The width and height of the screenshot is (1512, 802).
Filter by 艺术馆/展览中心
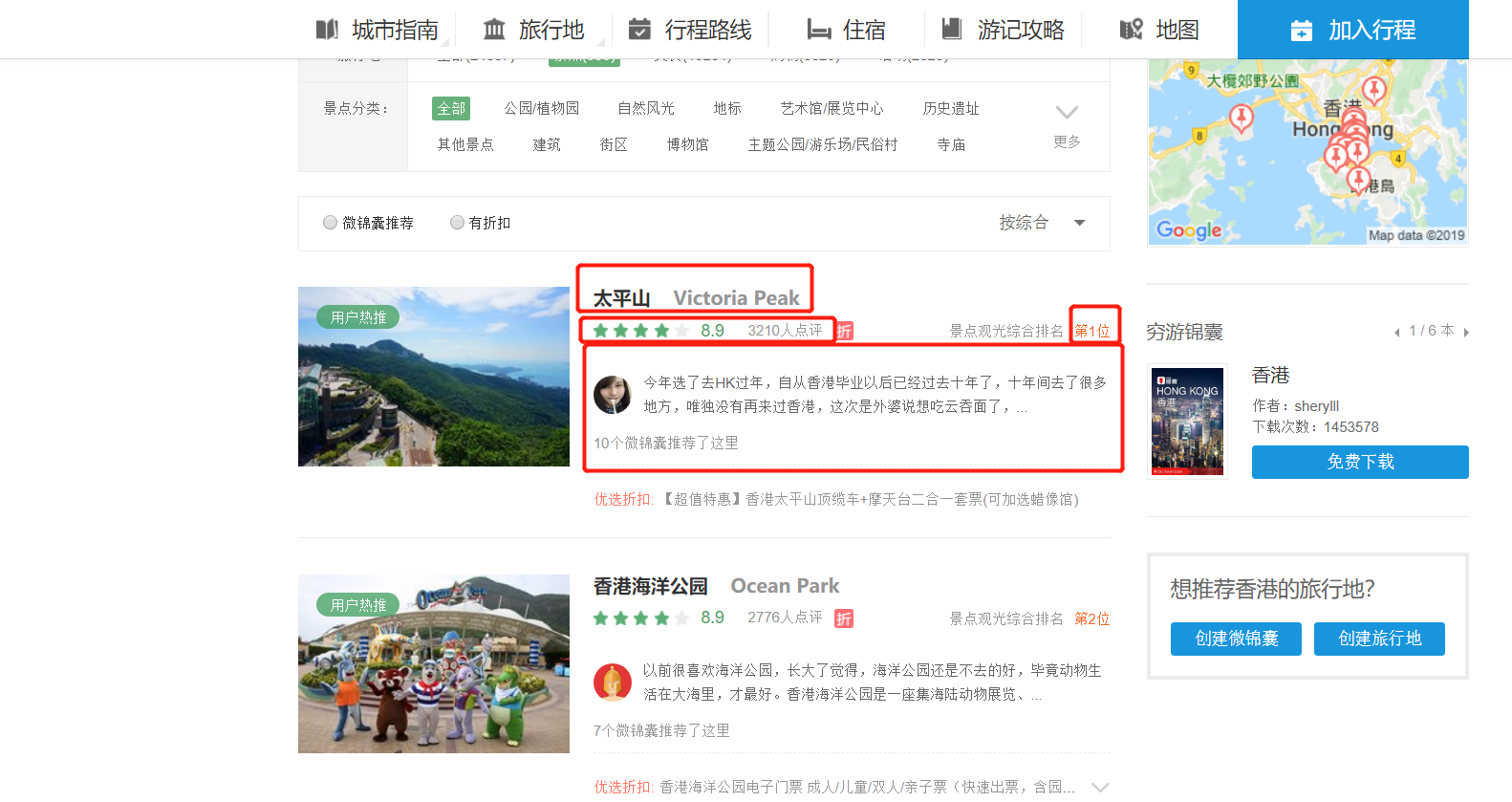pyautogui.click(x=832, y=108)
